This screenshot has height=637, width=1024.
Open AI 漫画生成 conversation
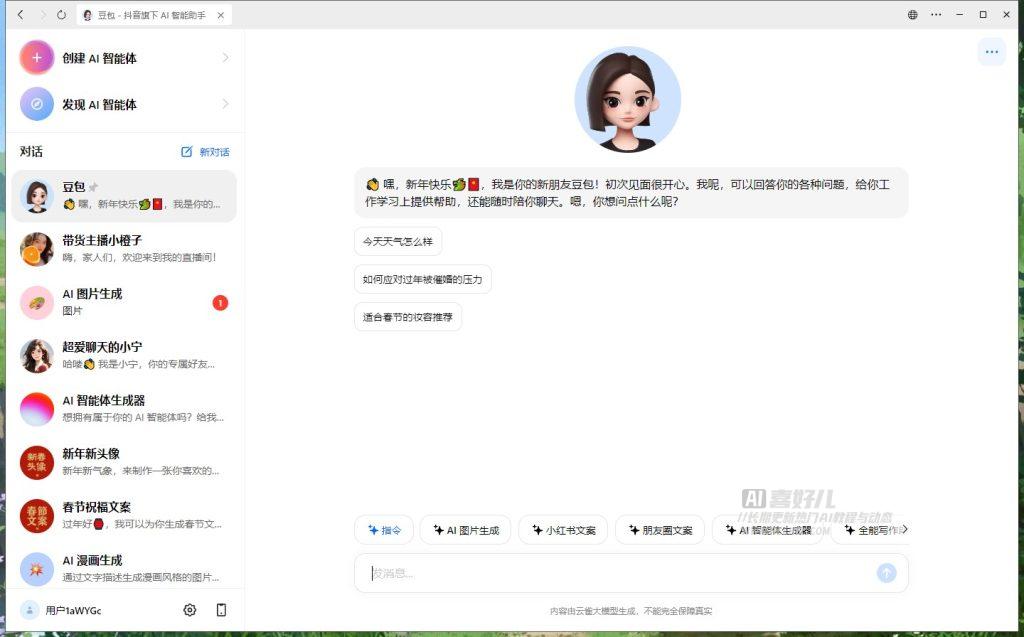[x=124, y=569]
